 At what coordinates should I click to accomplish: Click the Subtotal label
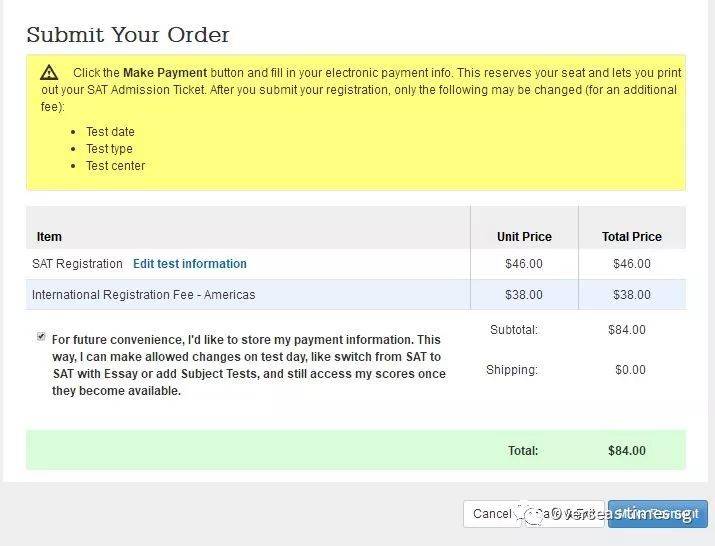514,330
